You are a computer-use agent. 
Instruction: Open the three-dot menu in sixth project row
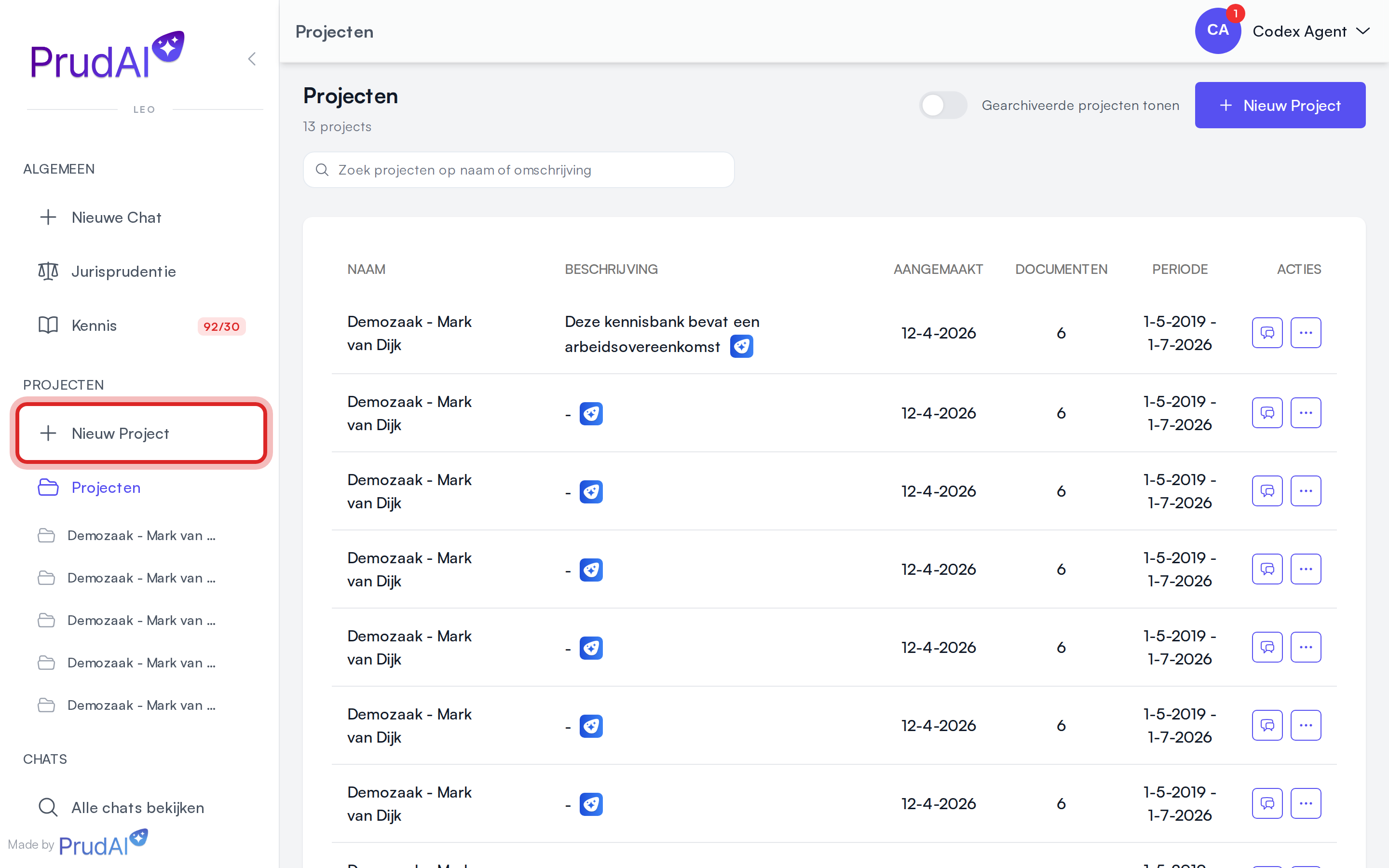pyautogui.click(x=1306, y=725)
